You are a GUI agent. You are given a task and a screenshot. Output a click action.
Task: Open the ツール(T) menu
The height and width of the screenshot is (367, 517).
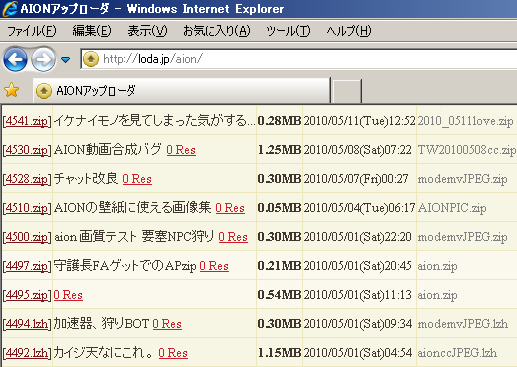click(x=288, y=31)
